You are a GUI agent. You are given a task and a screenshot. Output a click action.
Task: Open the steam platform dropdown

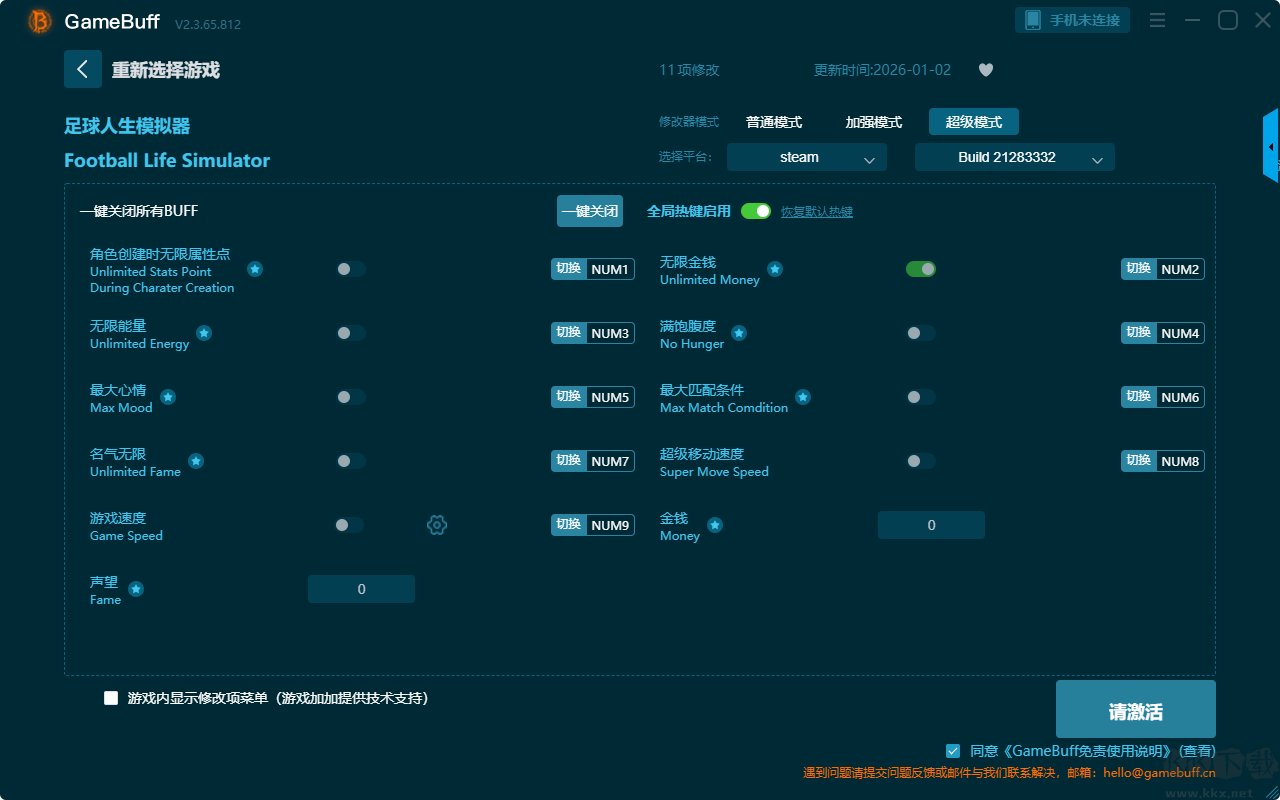(x=807, y=157)
